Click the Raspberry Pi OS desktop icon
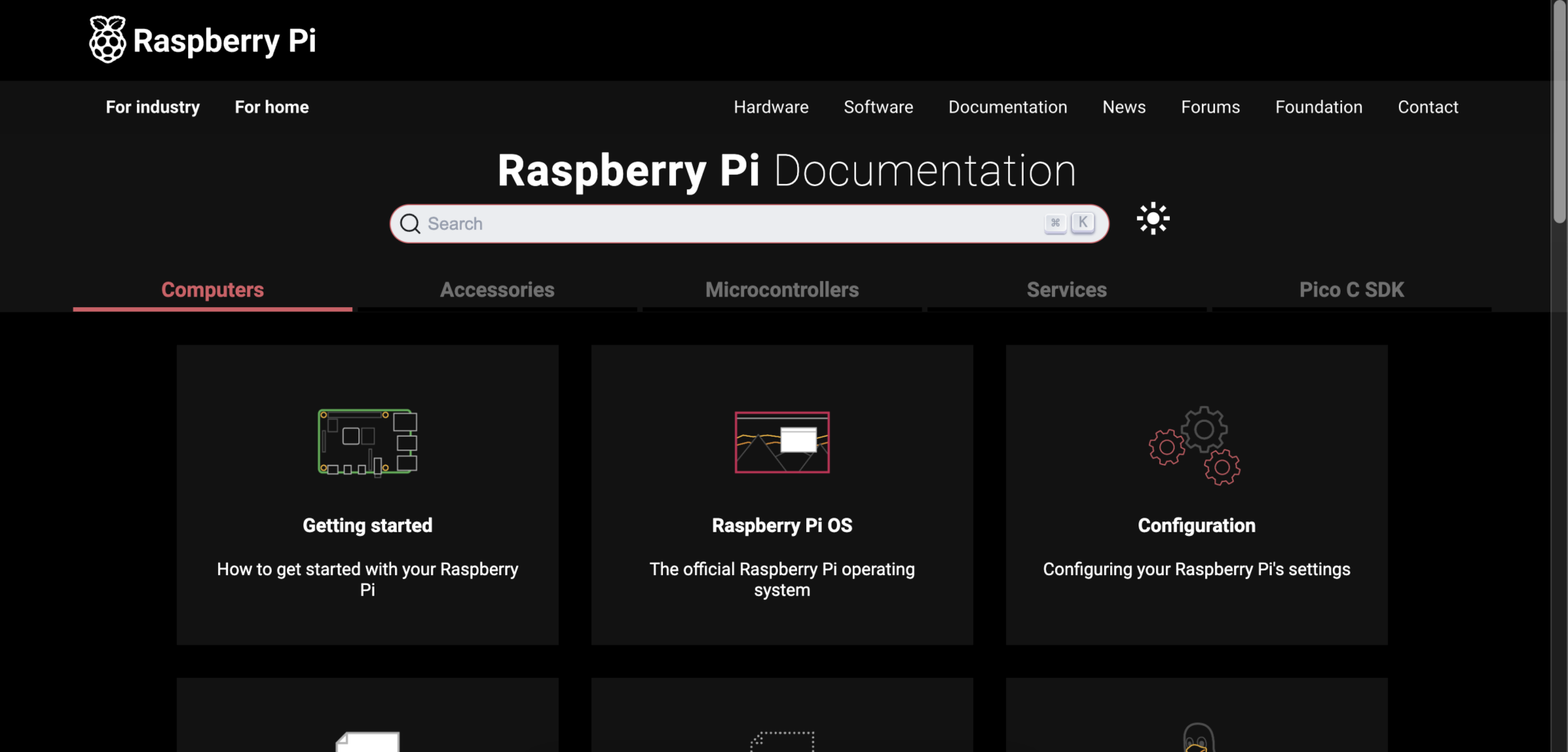The width and height of the screenshot is (1568, 752). [x=782, y=442]
